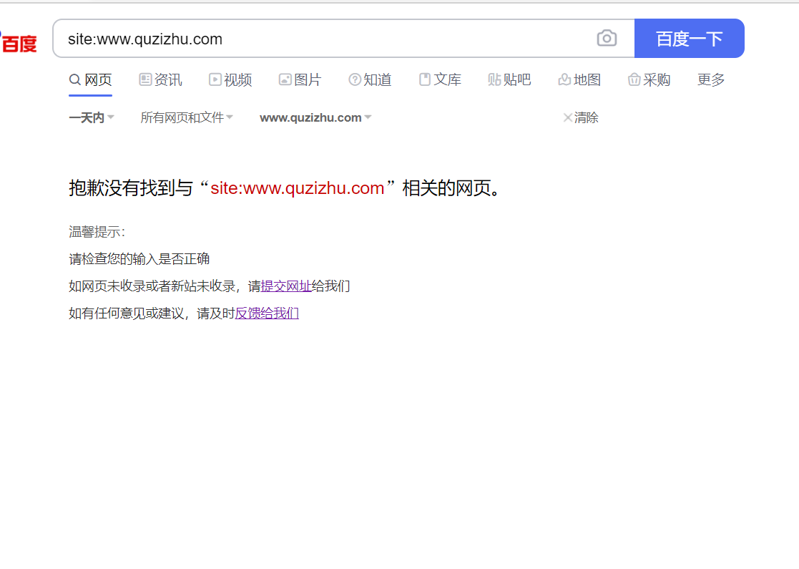Expand the www.quzizhu.com site filter dropdown

[x=315, y=118]
